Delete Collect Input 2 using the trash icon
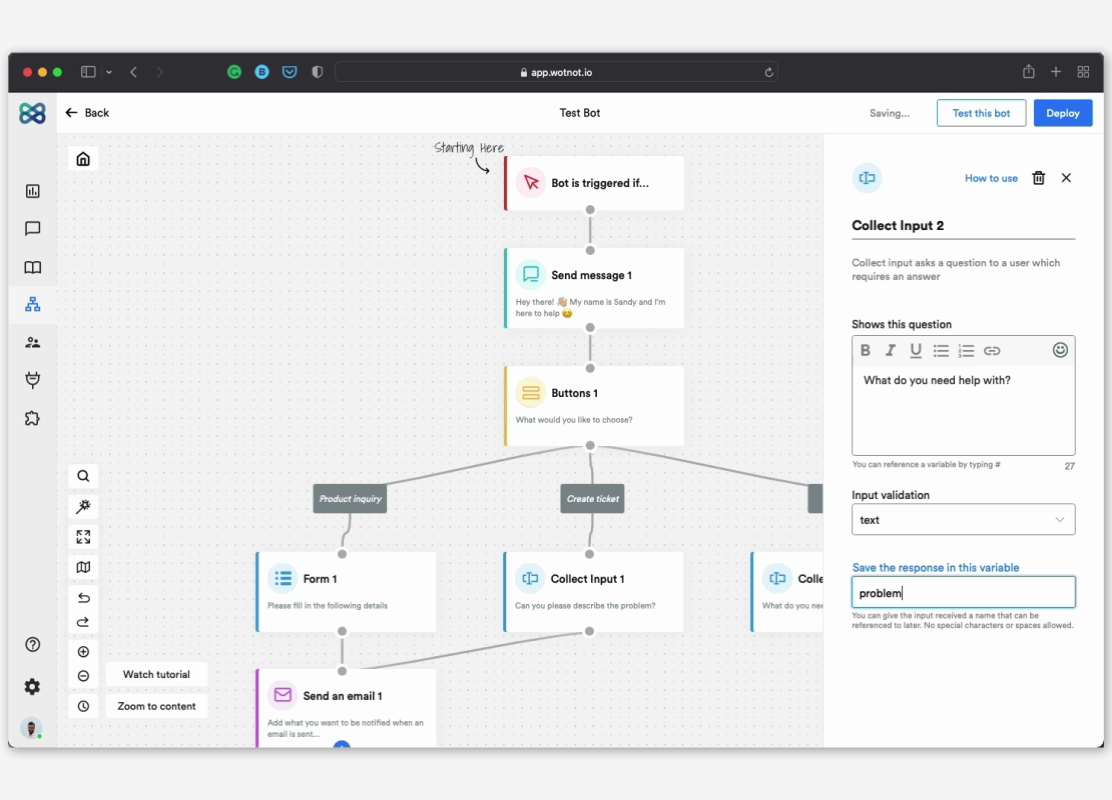Viewport: 1112px width, 800px height. (x=1038, y=178)
